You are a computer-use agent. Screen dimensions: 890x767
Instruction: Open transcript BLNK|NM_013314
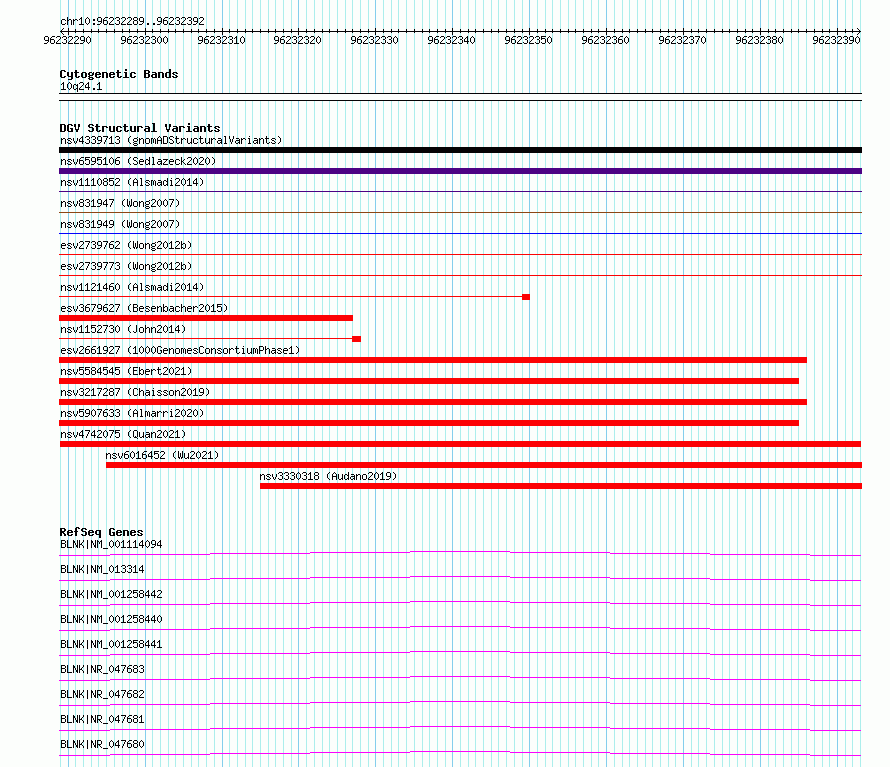[x=102, y=569]
